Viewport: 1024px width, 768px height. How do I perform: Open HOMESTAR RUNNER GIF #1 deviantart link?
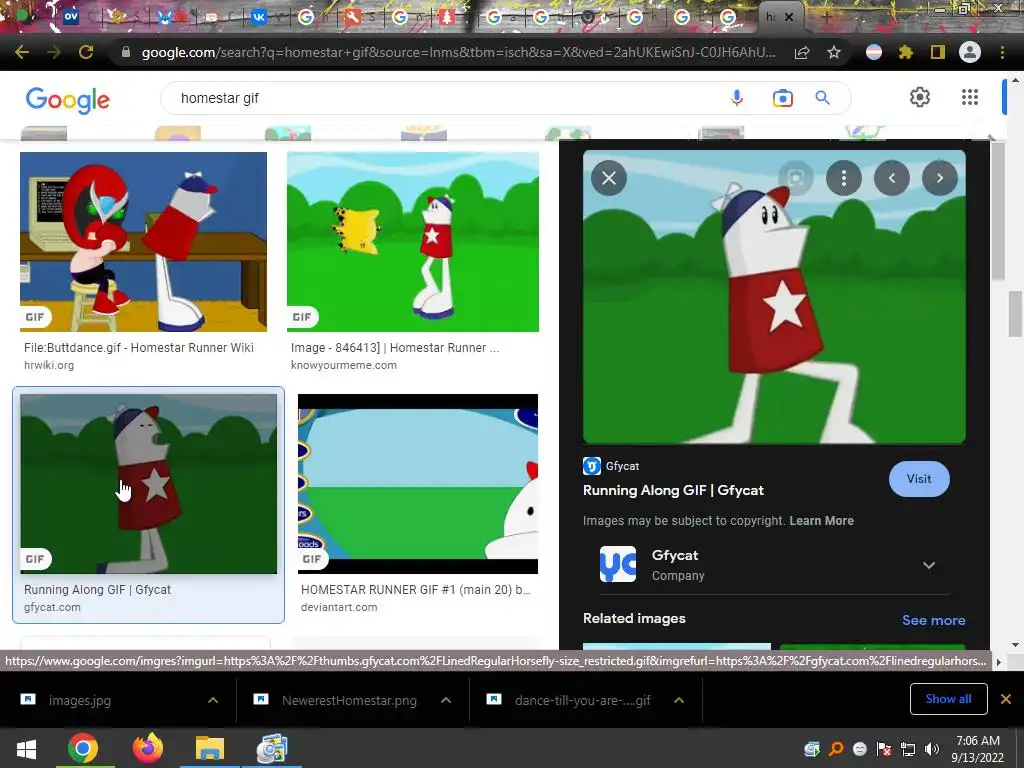tap(415, 589)
